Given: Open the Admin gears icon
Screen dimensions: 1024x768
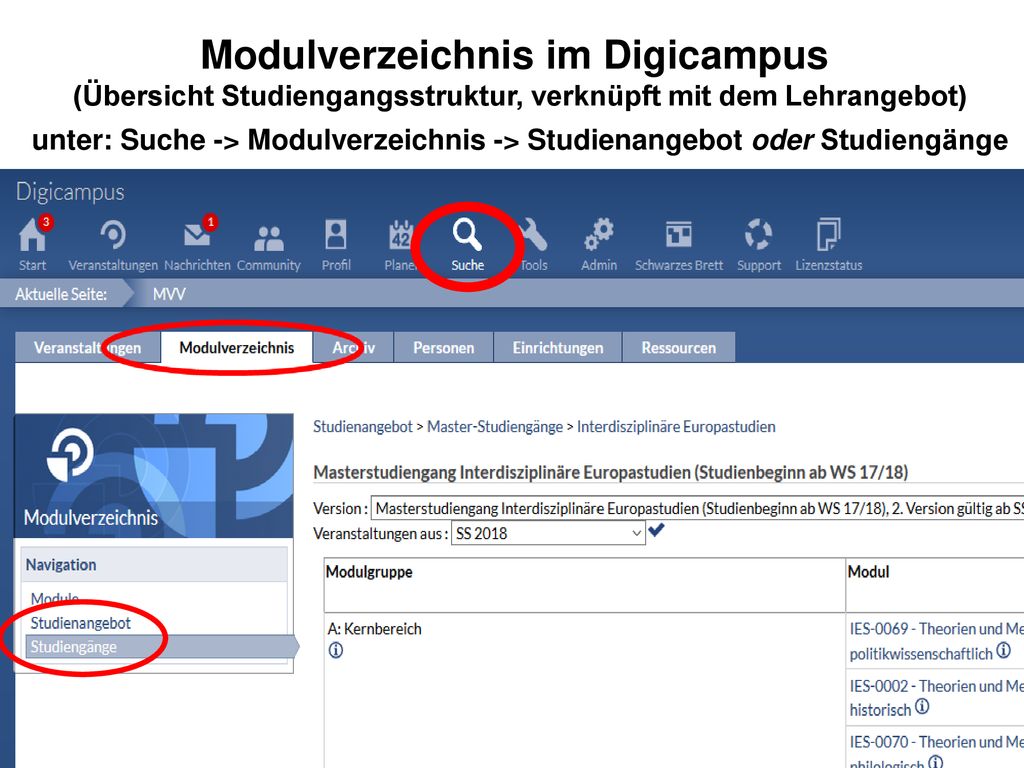Looking at the screenshot, I should pos(599,235).
